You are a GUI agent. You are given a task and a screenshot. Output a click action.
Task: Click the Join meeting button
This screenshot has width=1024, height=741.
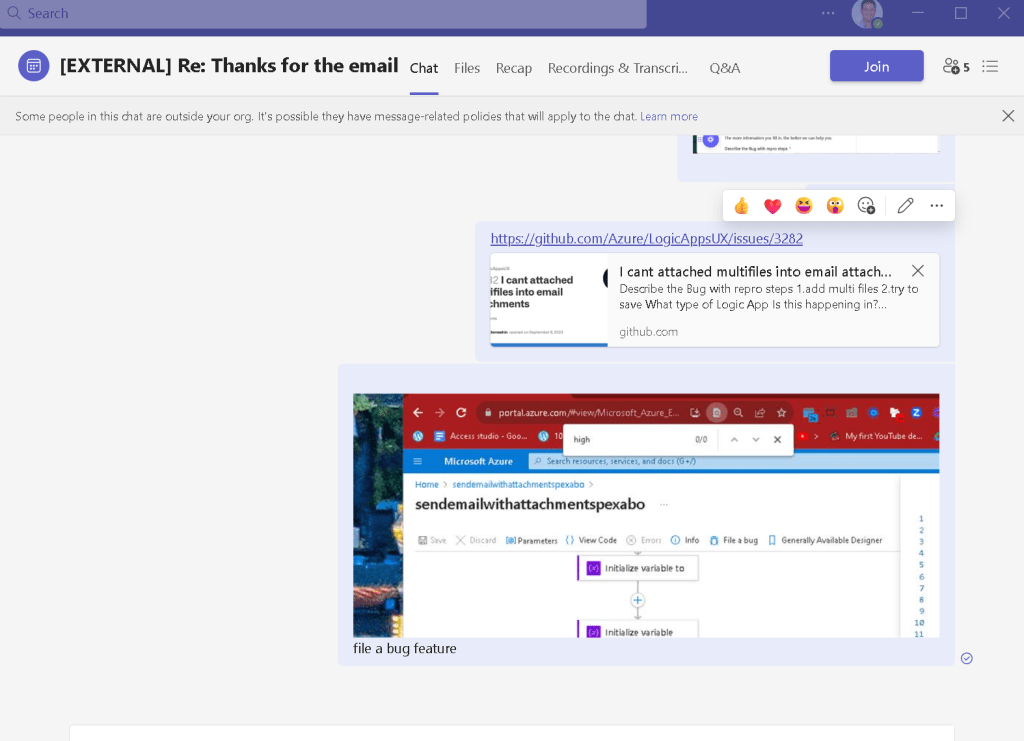pyautogui.click(x=876, y=66)
